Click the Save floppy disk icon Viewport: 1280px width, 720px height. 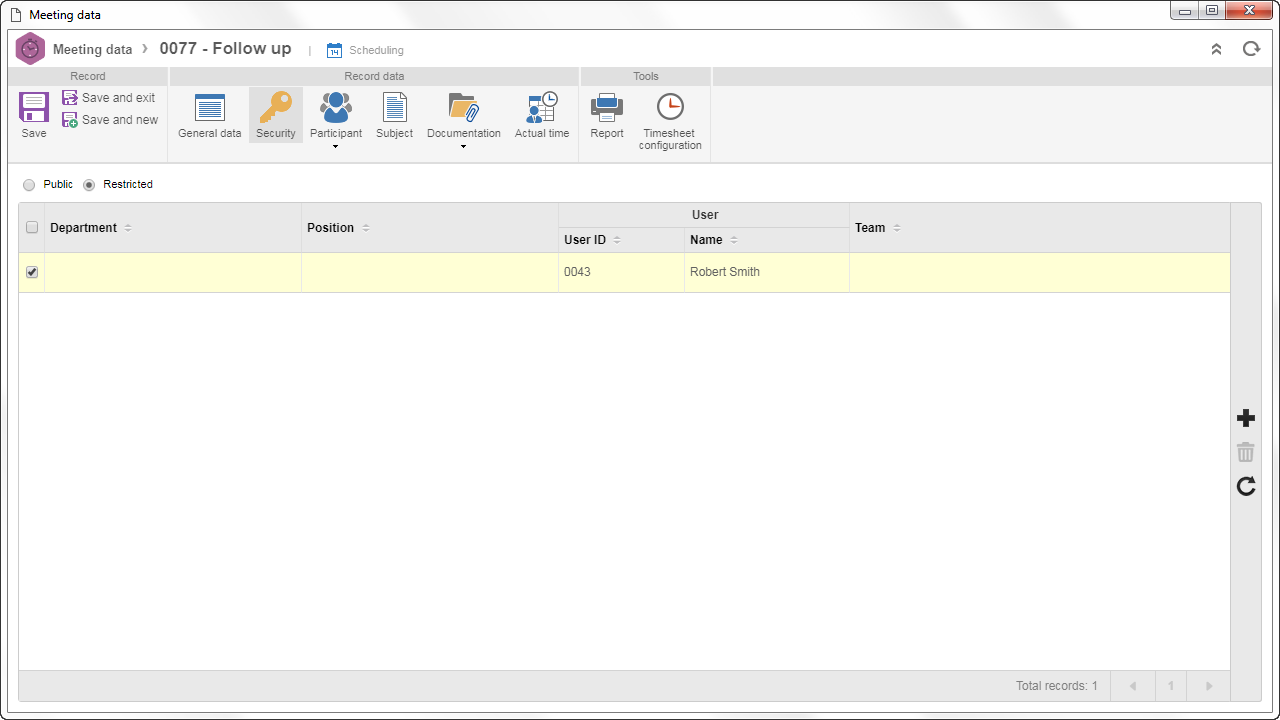[34, 107]
